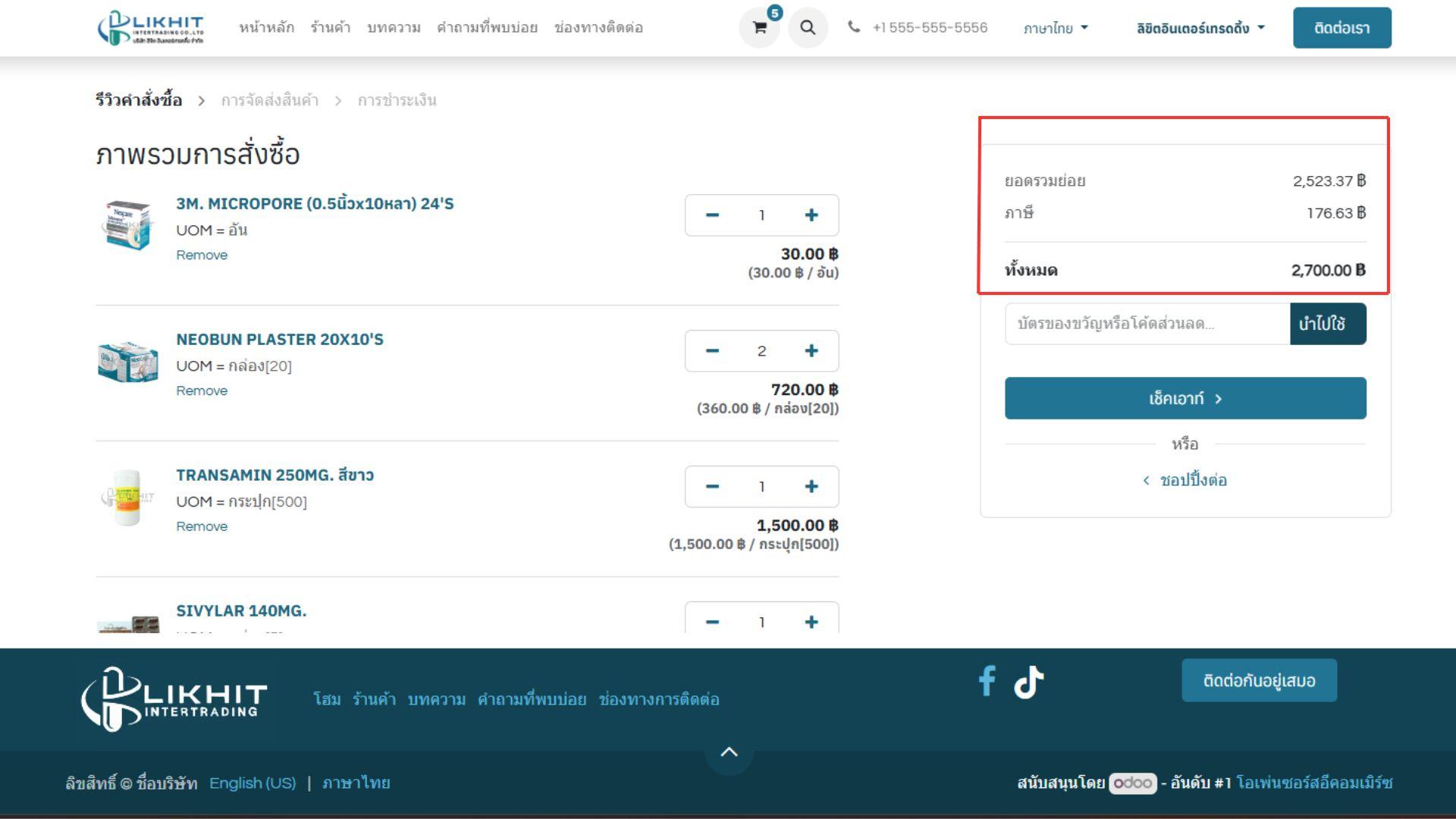The width and height of the screenshot is (1456, 819).
Task: Decrease quantity of Neobun Plaster
Action: click(711, 351)
